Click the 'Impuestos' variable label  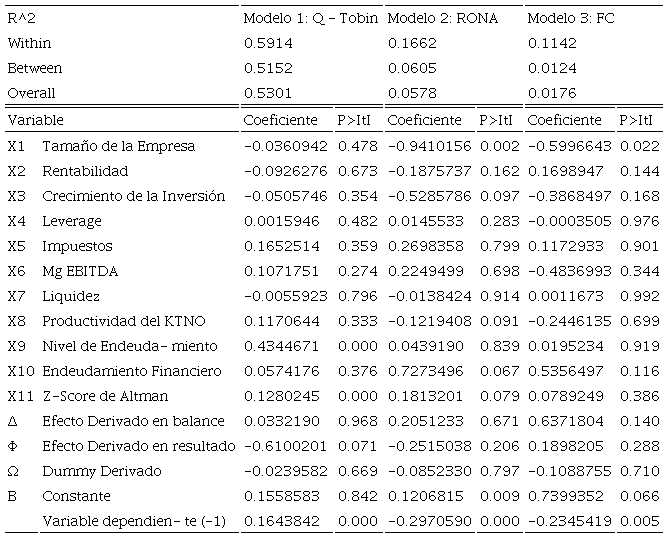(77, 246)
